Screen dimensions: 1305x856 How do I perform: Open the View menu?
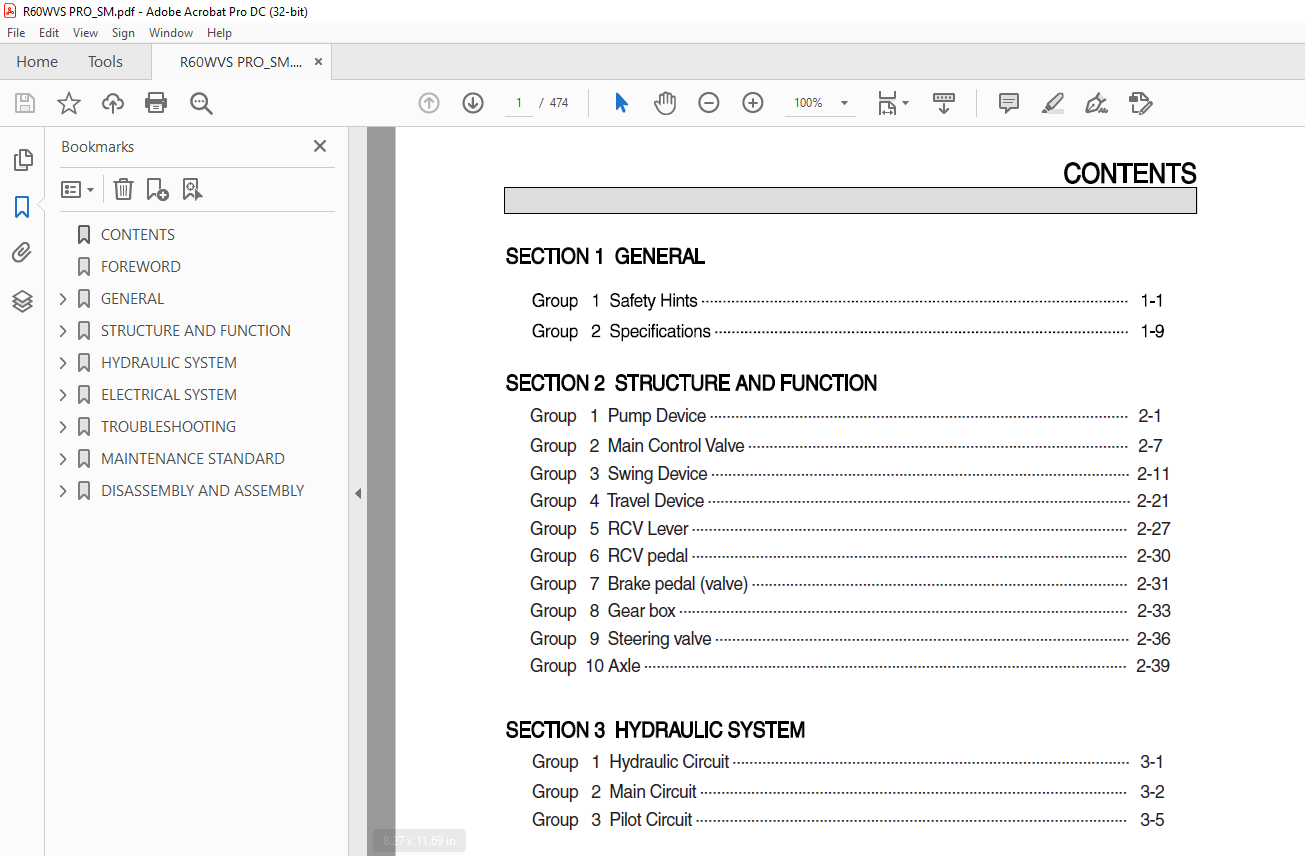pos(86,33)
